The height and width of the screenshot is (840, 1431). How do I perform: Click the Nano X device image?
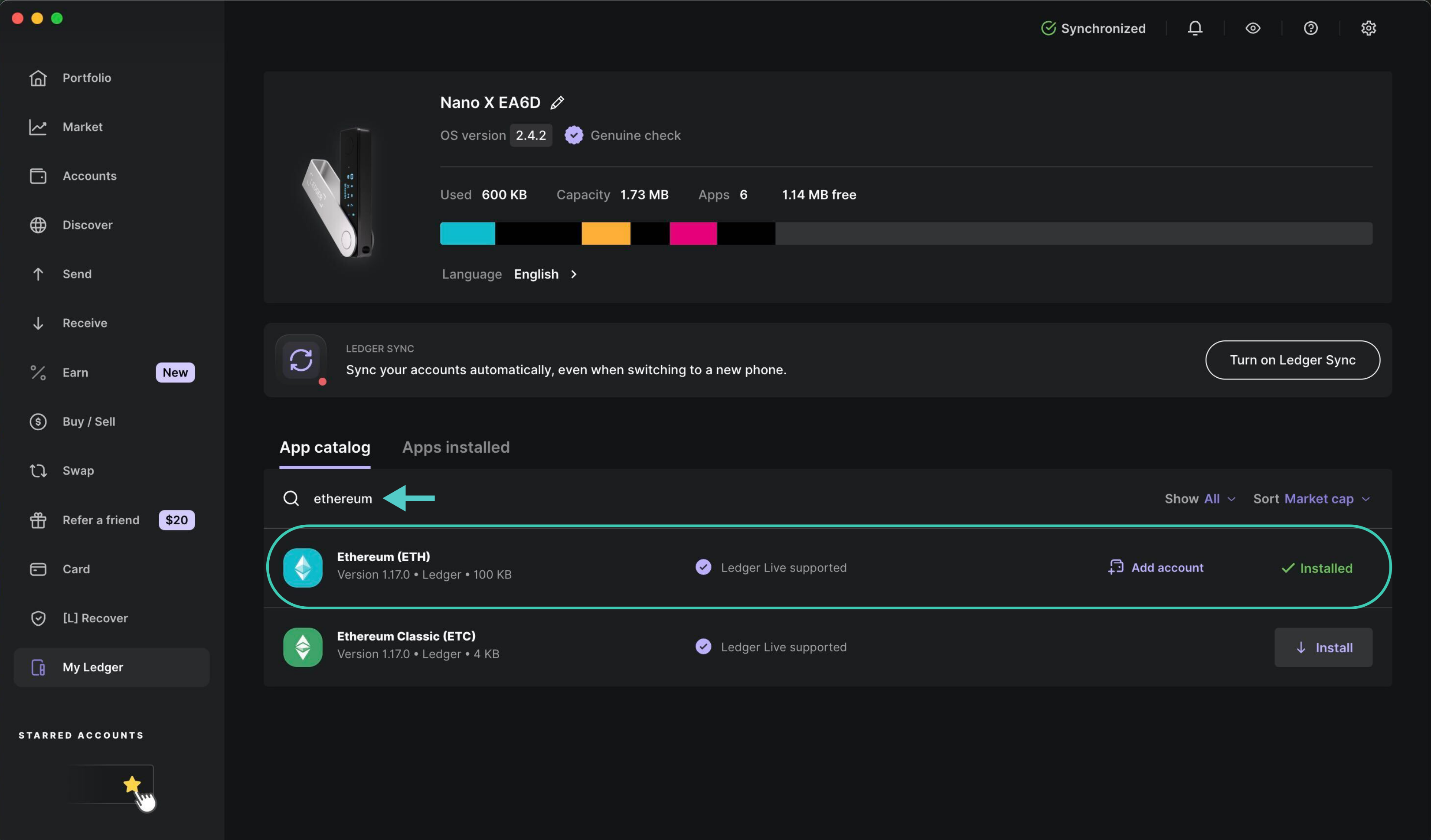point(339,192)
